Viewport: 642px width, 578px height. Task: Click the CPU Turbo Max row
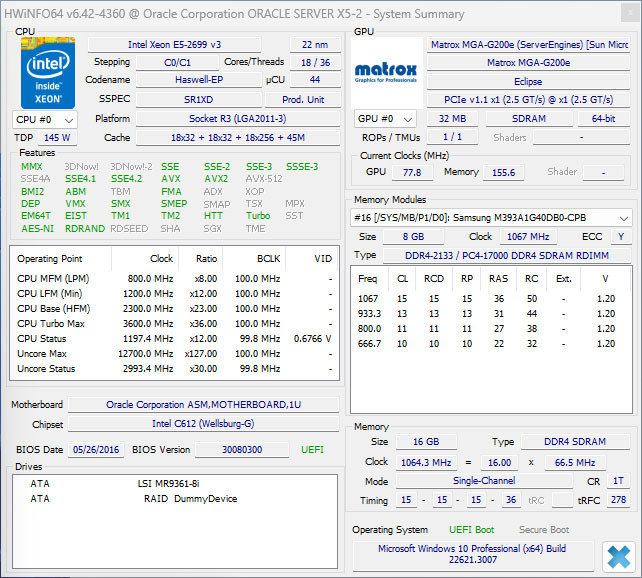coord(174,324)
